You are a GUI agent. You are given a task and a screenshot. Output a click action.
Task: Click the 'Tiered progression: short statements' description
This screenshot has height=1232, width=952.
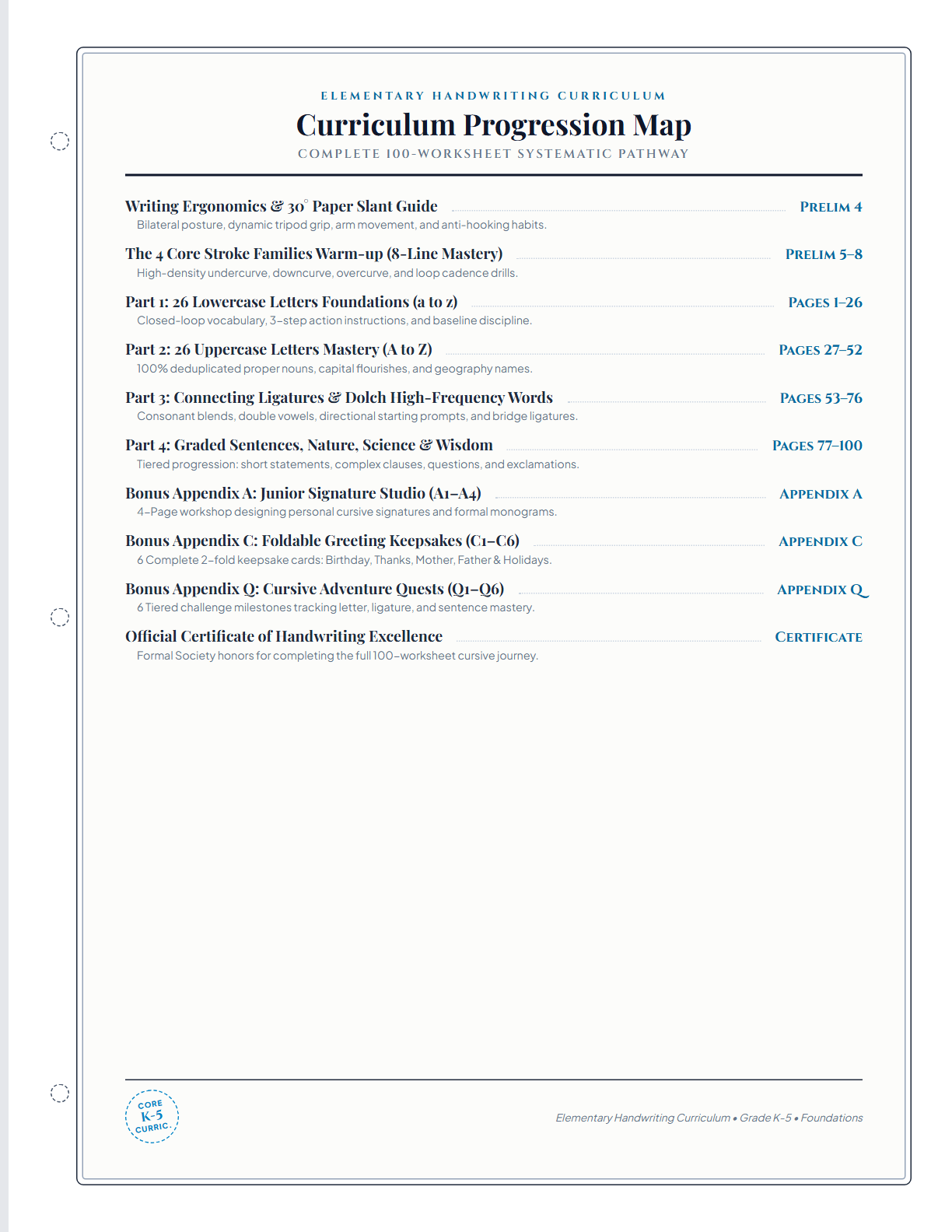coord(358,464)
